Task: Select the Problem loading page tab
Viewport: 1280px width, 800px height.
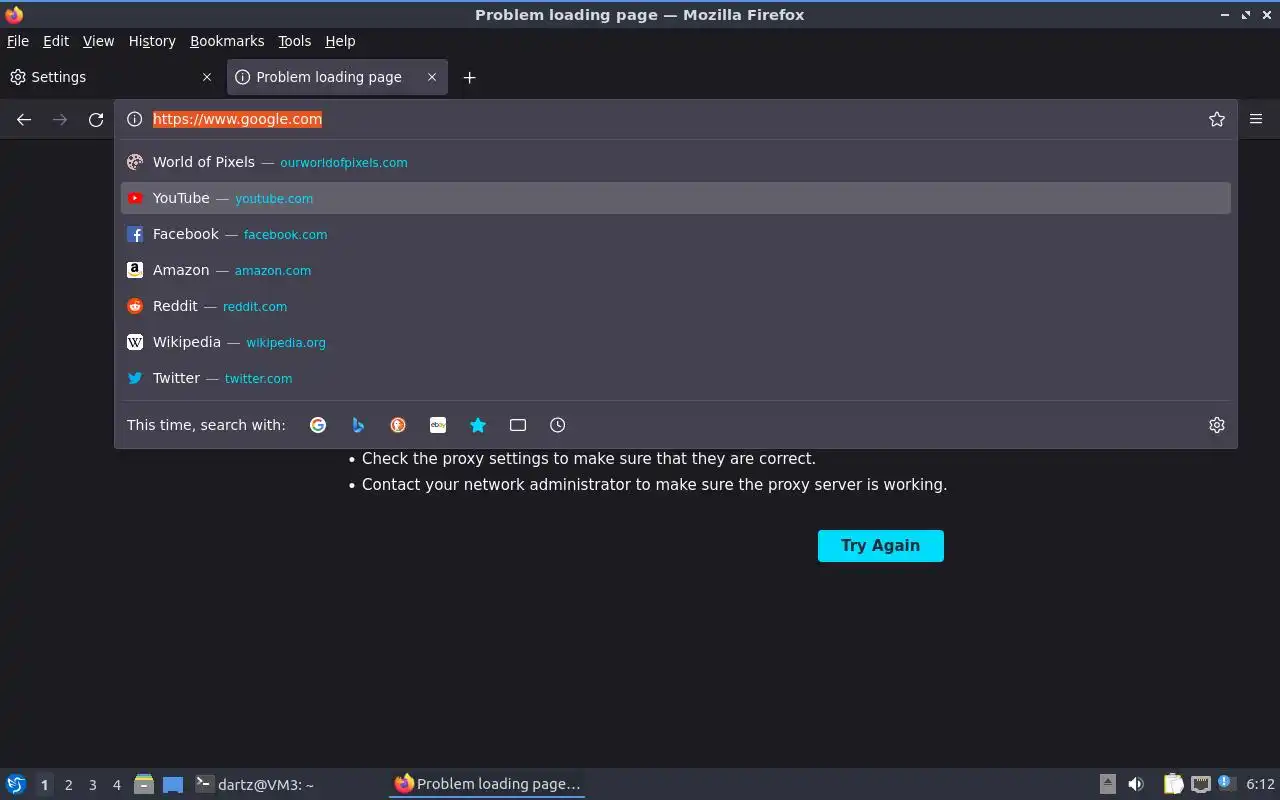Action: (337, 77)
